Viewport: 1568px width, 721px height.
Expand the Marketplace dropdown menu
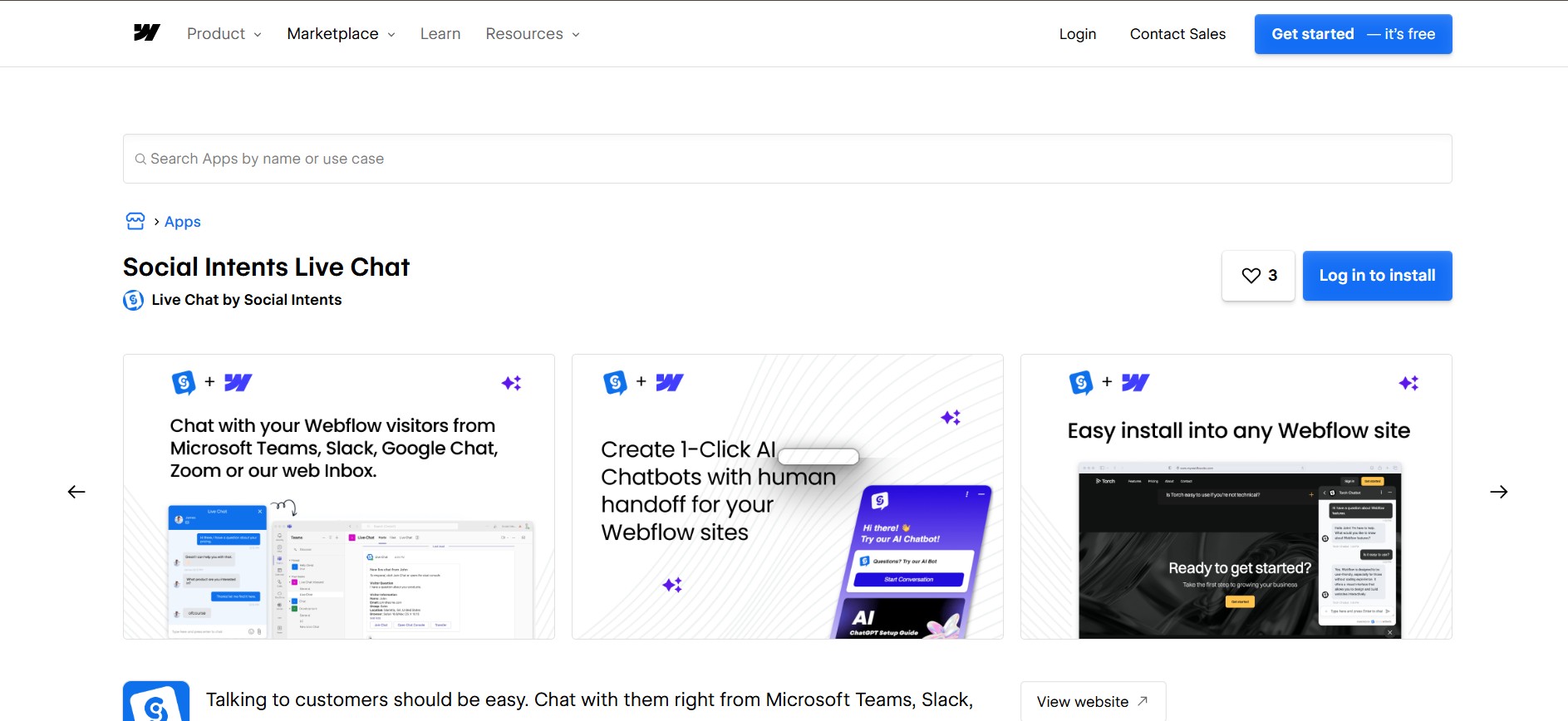point(341,34)
